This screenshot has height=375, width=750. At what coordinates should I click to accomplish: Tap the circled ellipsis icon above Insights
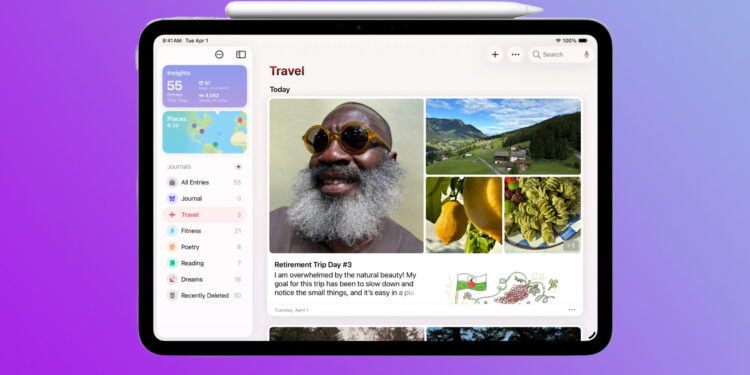coord(219,55)
